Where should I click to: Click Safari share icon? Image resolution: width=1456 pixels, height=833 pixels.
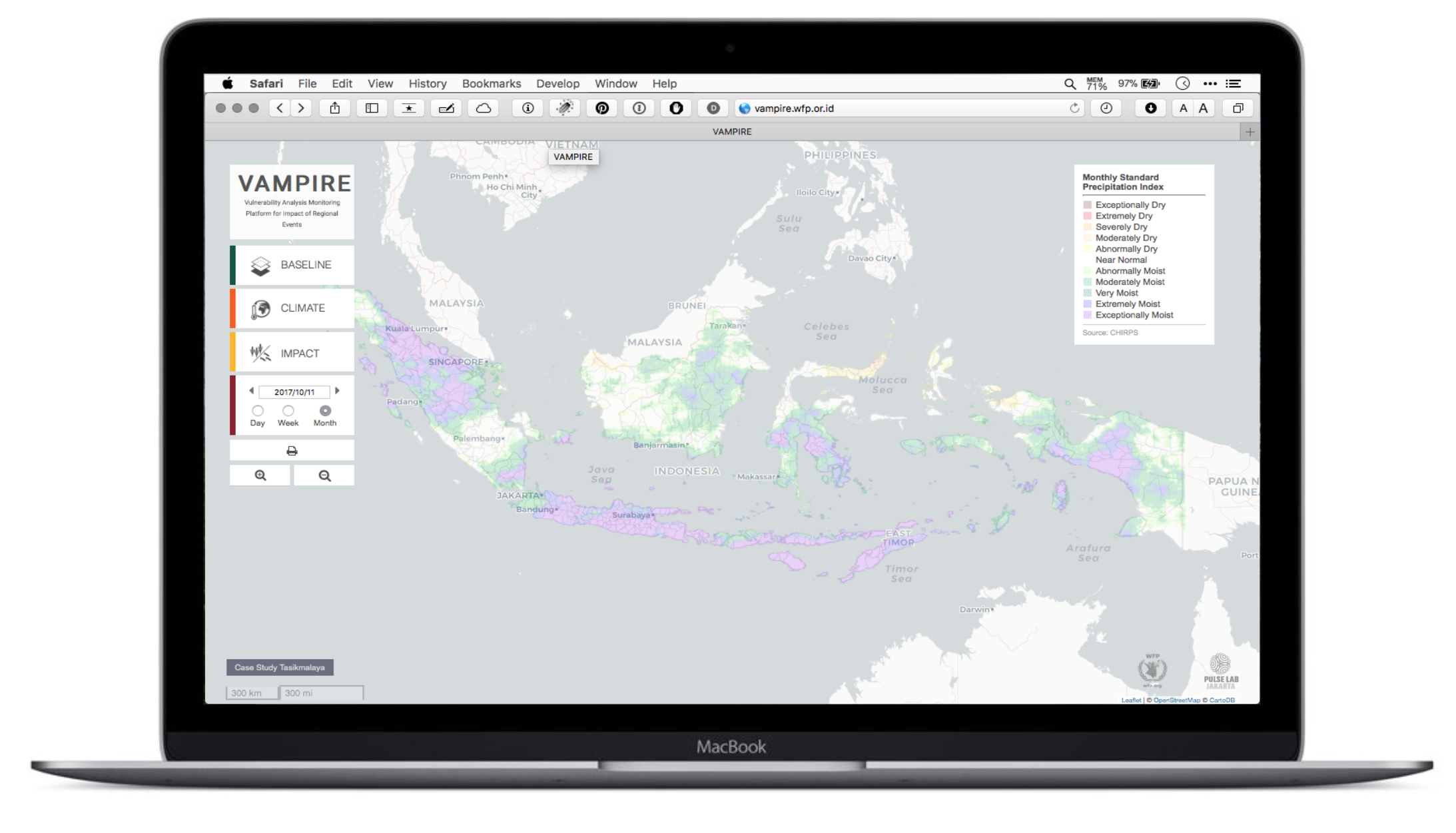[x=335, y=108]
